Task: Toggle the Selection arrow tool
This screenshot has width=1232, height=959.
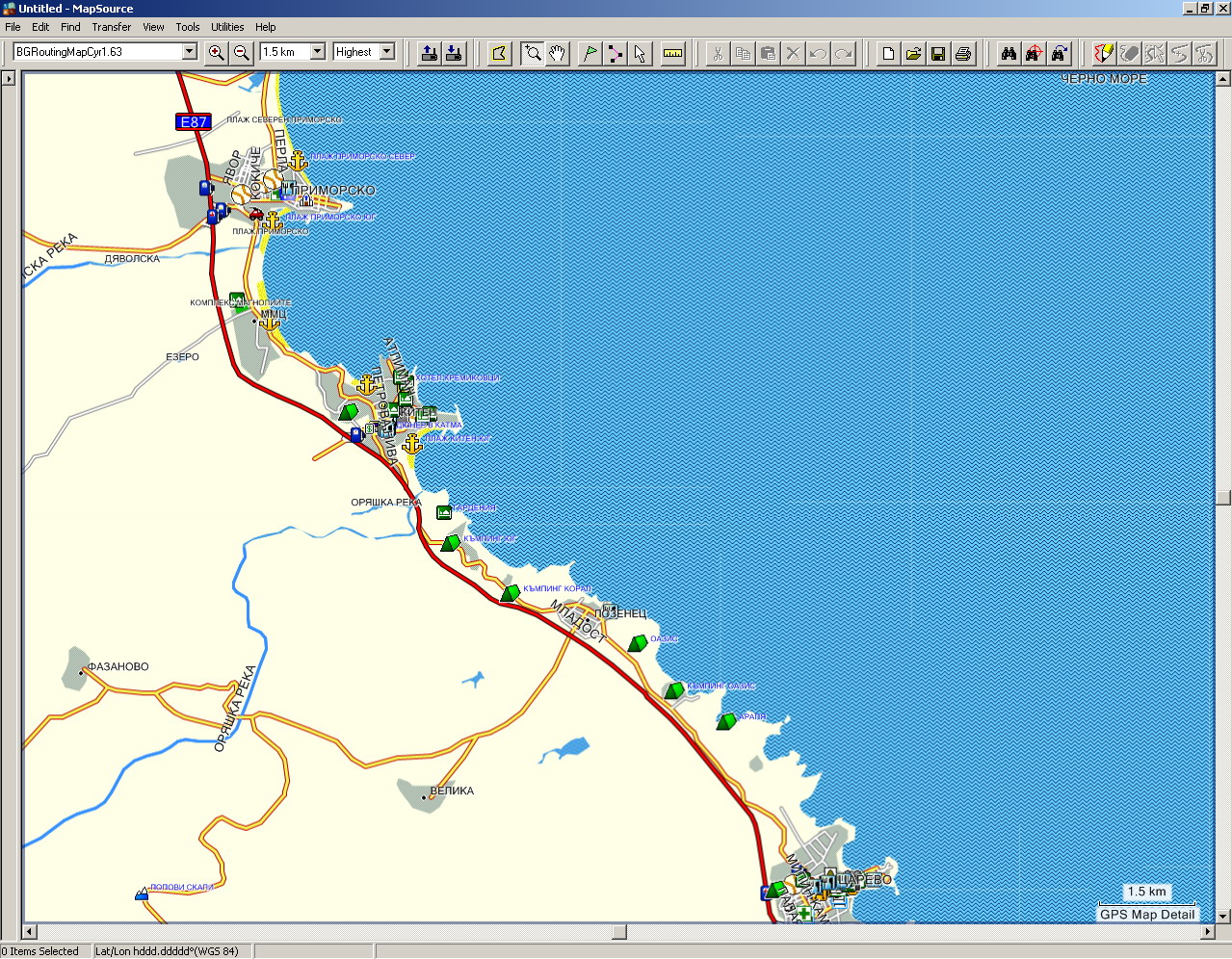Action: tap(640, 53)
